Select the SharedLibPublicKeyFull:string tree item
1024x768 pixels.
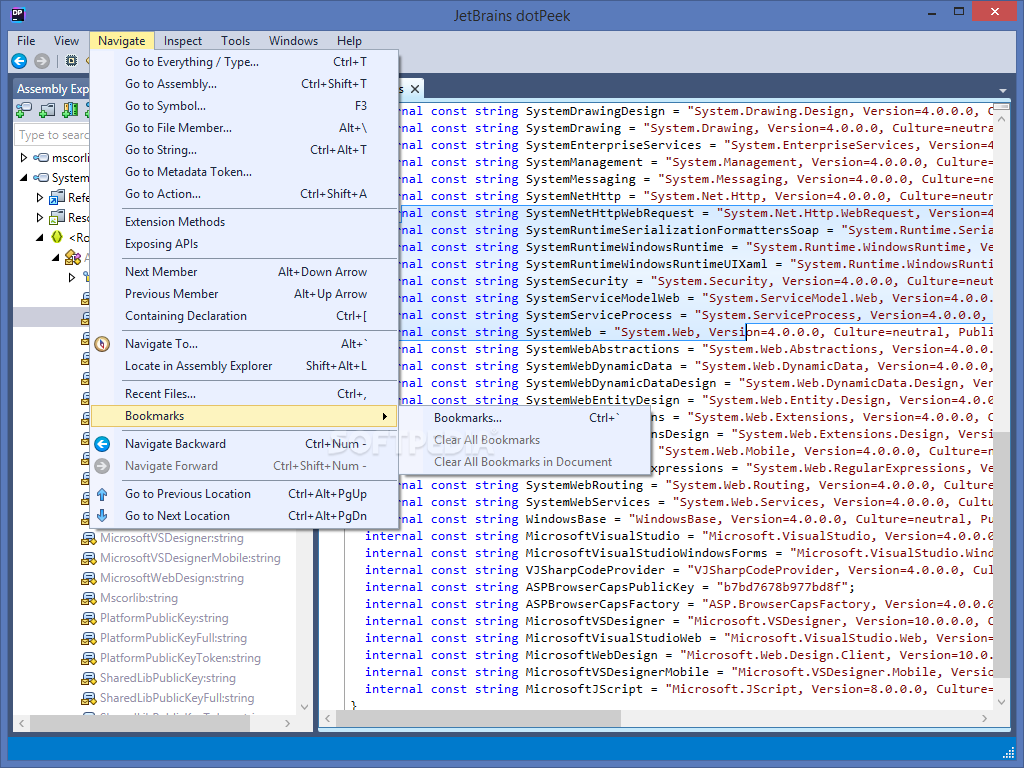point(177,698)
